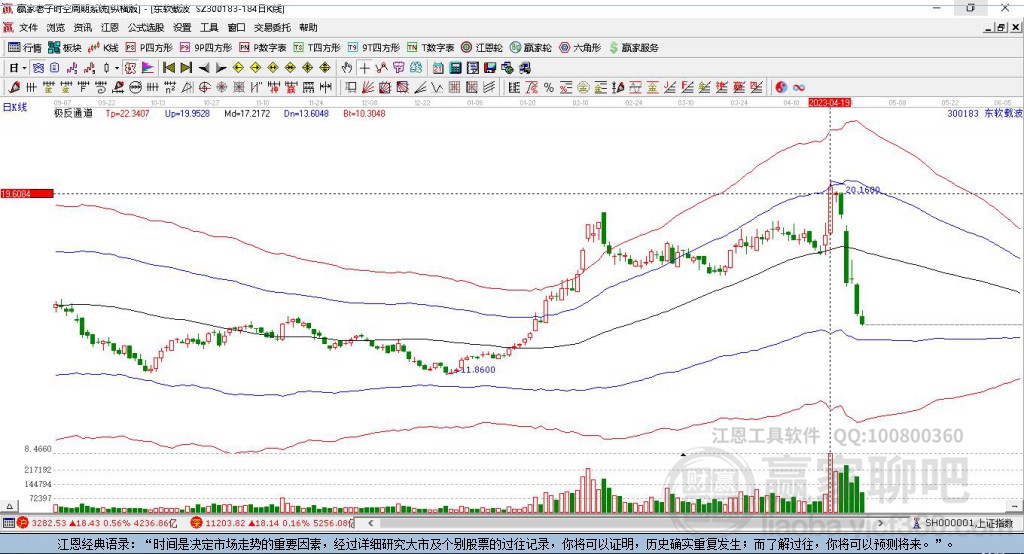Click the up-triangle expander beside the volume pane
This screenshot has width=1024, height=554.
pyautogui.click(x=9, y=506)
